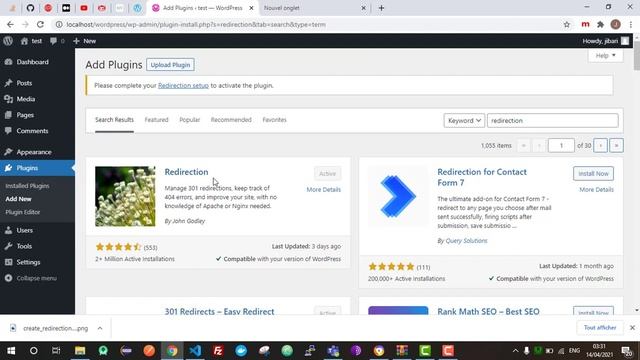640x360 pixels.
Task: Click the Upload Plugin button
Action: click(170, 65)
